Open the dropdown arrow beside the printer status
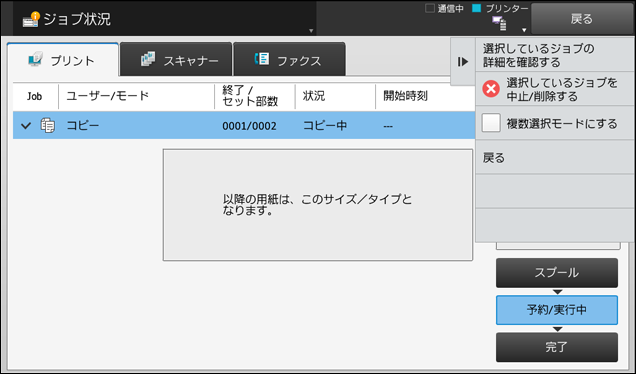Image resolution: width=636 pixels, height=374 pixels. pos(524,30)
